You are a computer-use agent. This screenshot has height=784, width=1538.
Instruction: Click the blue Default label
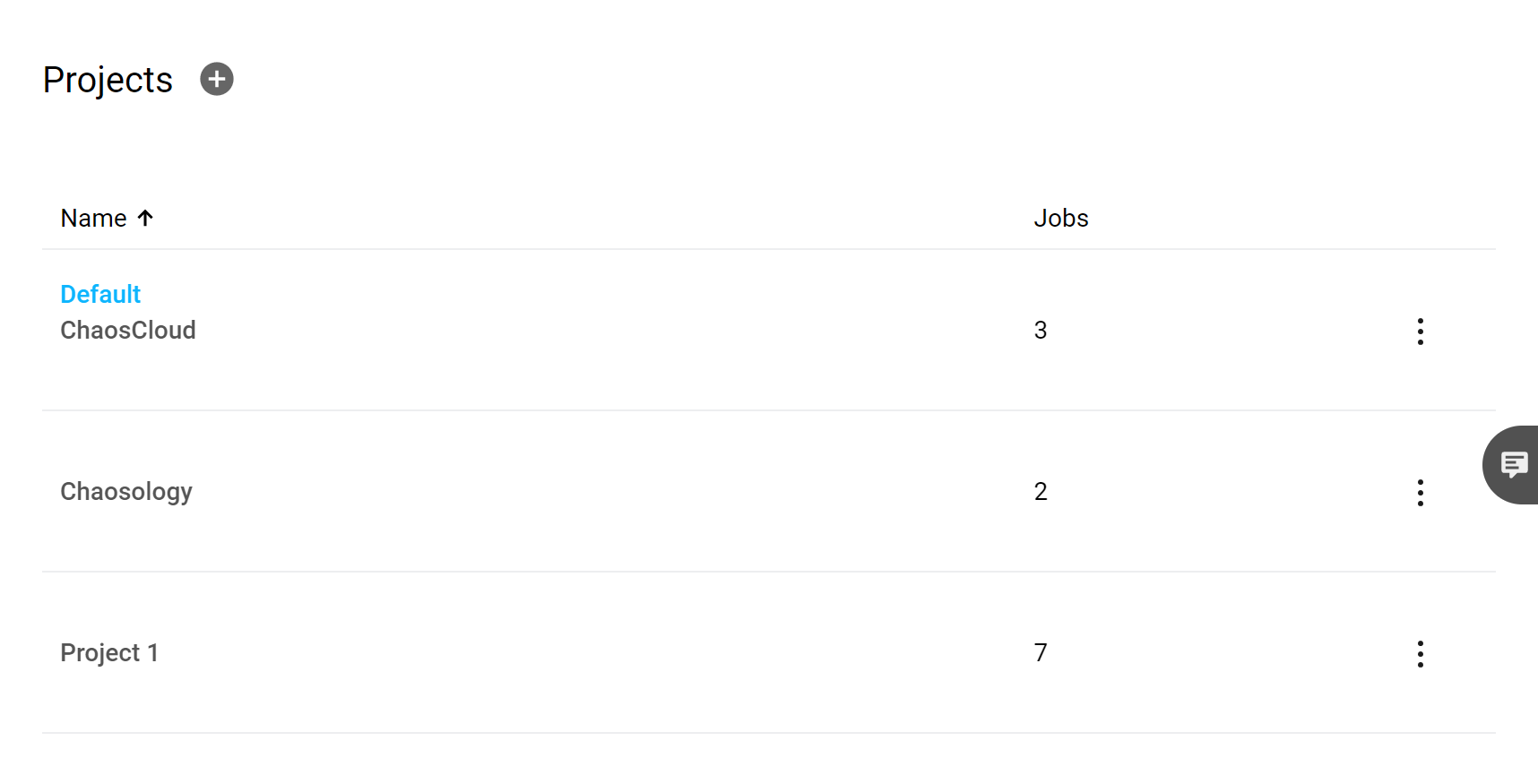point(100,294)
